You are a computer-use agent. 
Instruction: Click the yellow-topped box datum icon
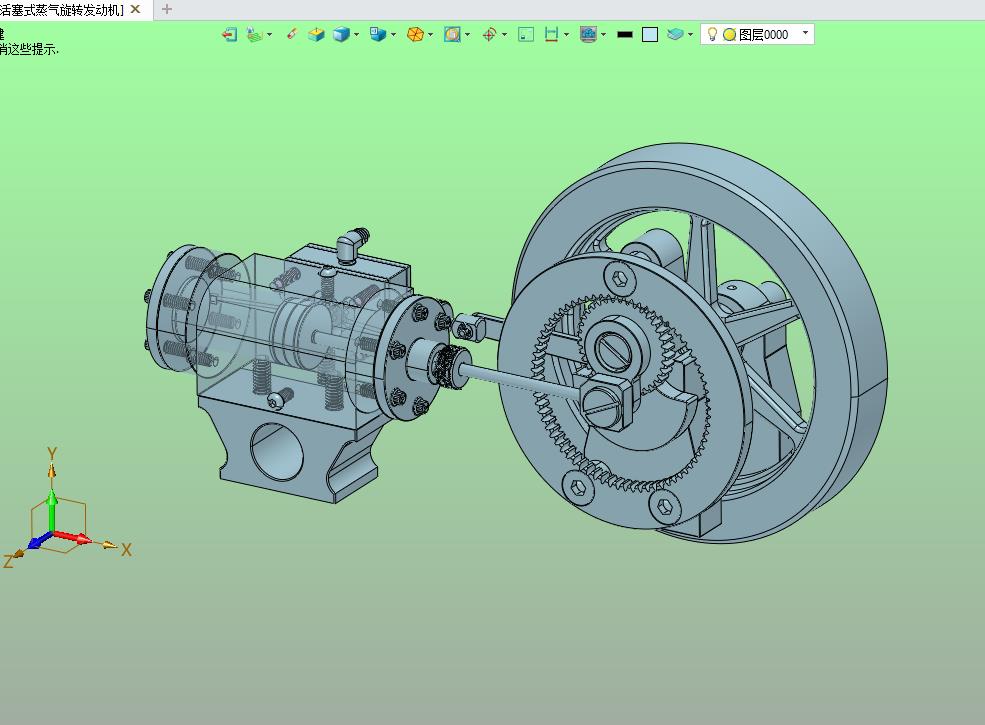pyautogui.click(x=316, y=35)
